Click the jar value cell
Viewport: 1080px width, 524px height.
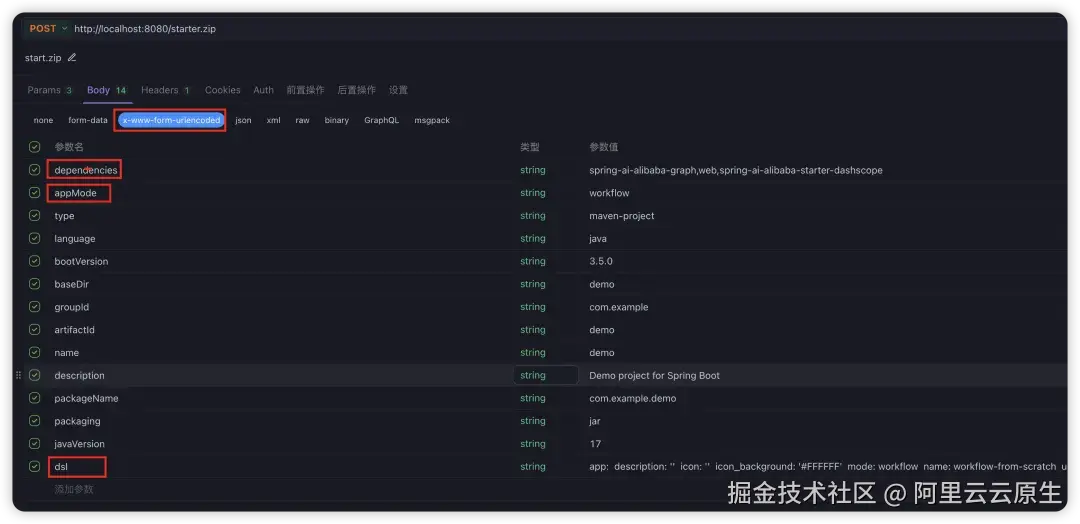(x=594, y=421)
